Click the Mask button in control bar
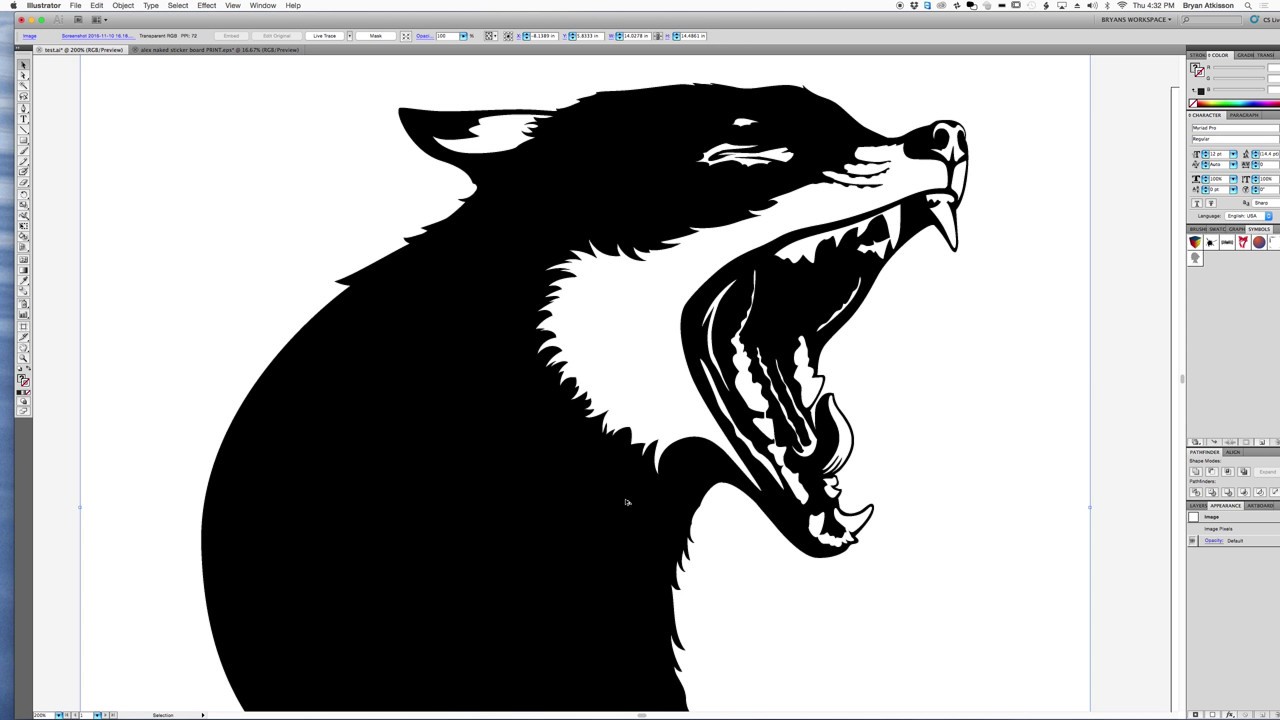Image resolution: width=1280 pixels, height=720 pixels. [x=376, y=36]
